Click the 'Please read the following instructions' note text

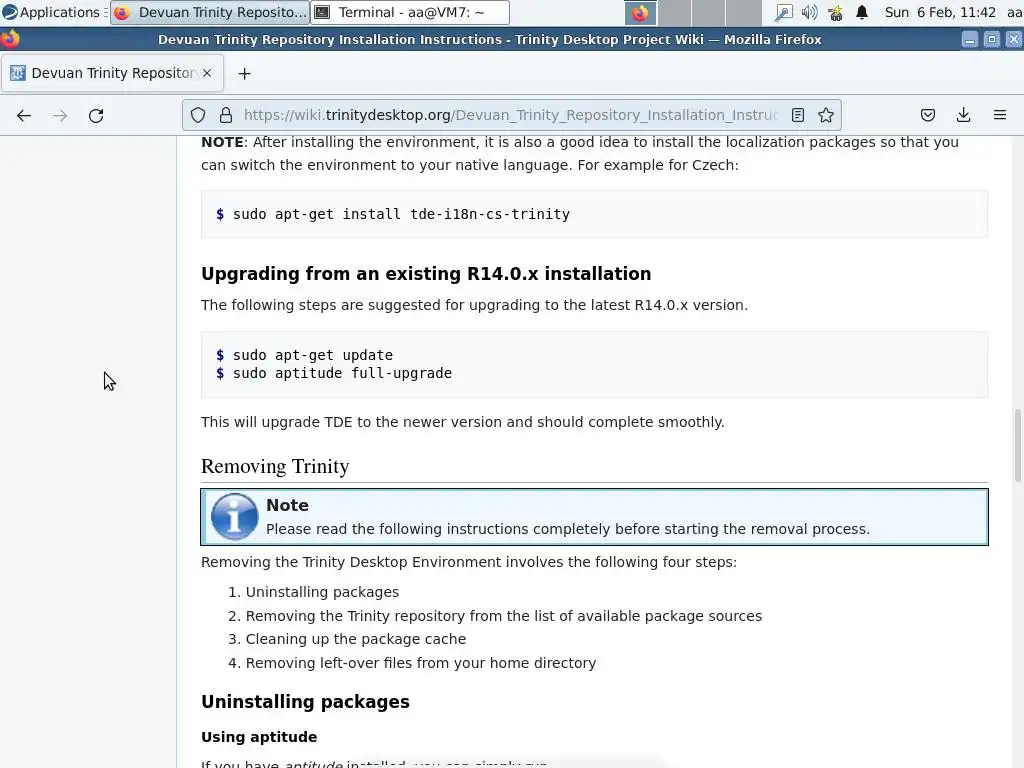568,529
